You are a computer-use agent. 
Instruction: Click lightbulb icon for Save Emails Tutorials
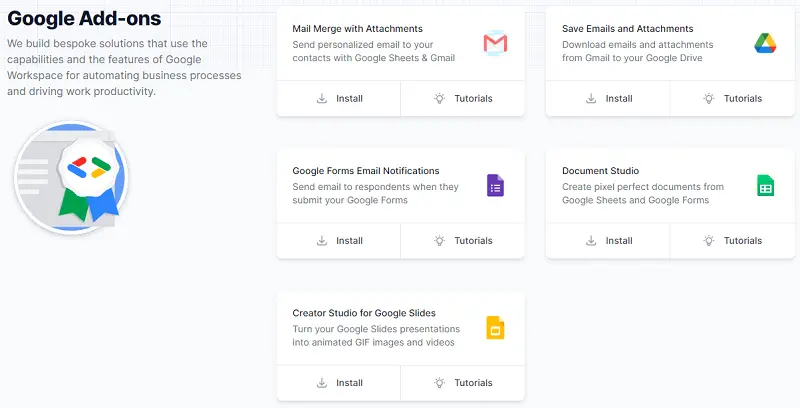pos(709,98)
